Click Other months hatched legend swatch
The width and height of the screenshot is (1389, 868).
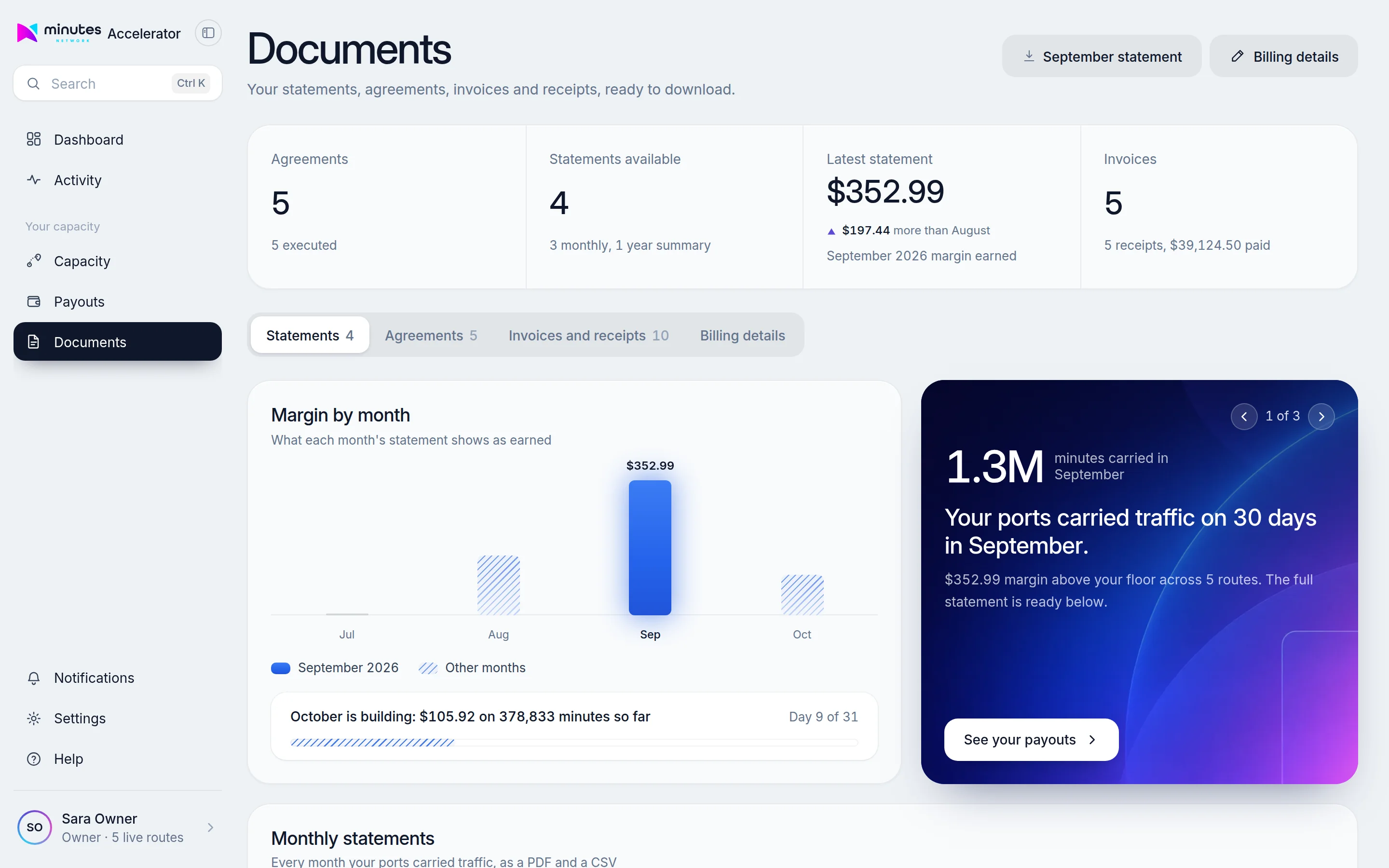coord(428,668)
